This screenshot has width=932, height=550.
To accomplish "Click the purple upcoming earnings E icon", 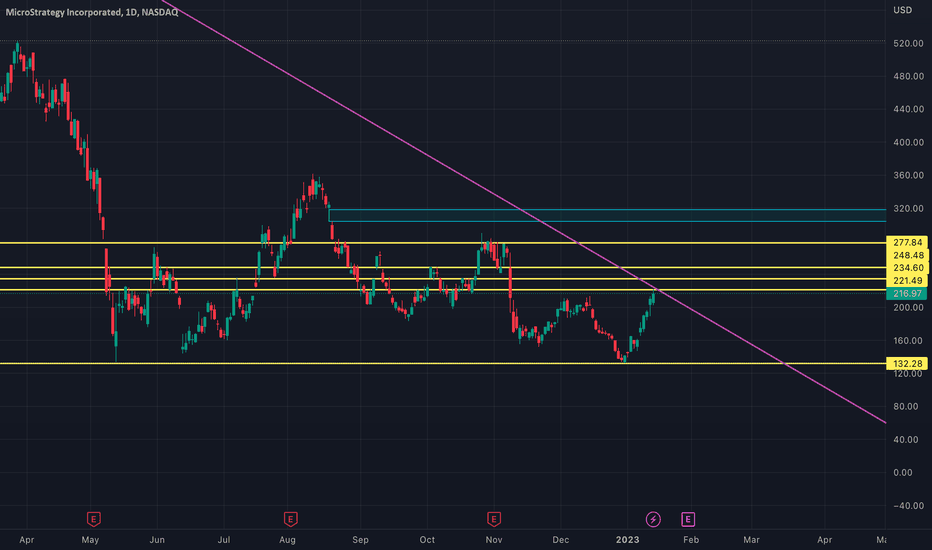I will (688, 519).
